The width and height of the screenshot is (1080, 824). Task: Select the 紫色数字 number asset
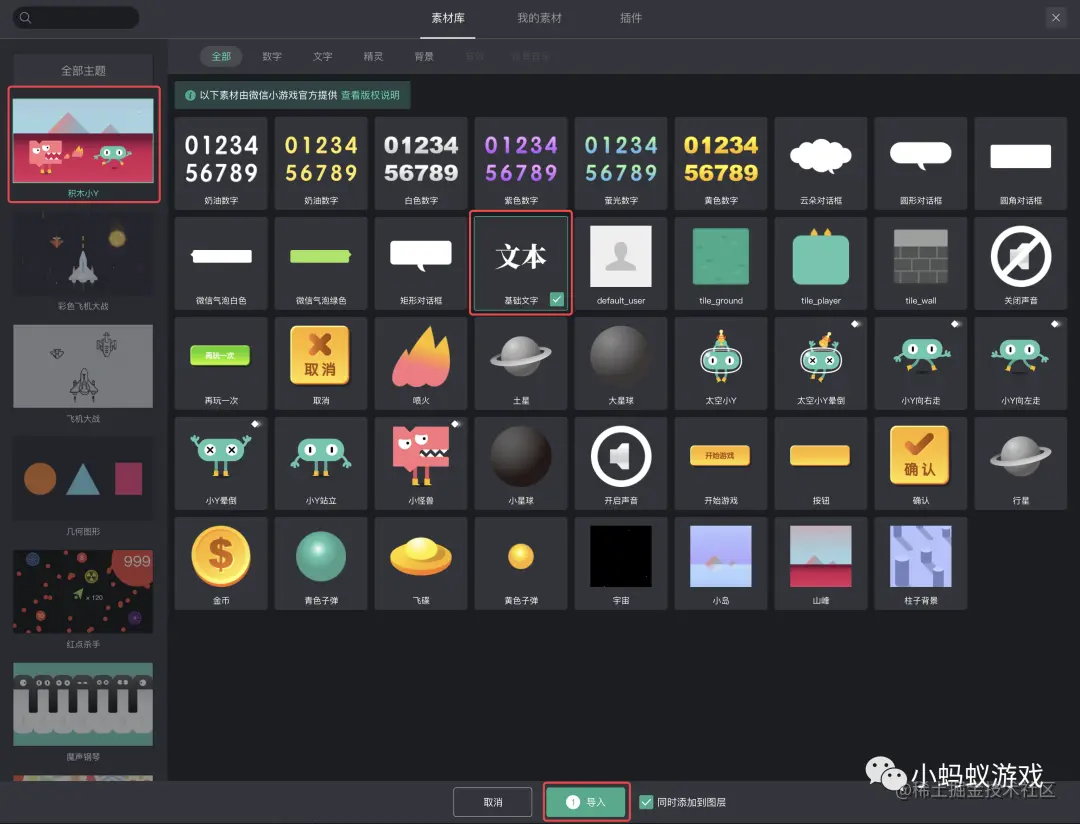pyautogui.click(x=521, y=163)
